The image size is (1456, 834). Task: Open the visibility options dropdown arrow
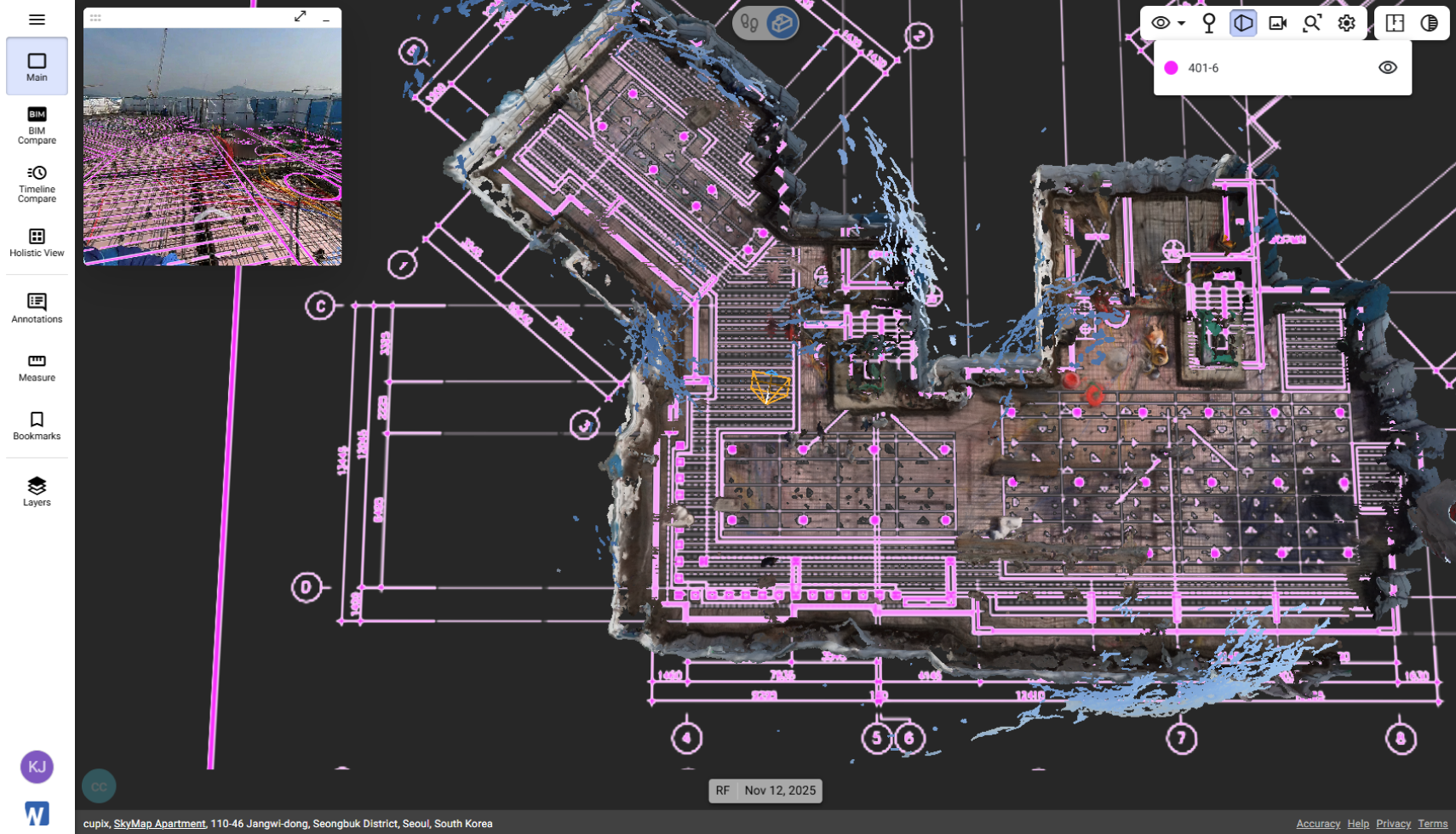1181,24
